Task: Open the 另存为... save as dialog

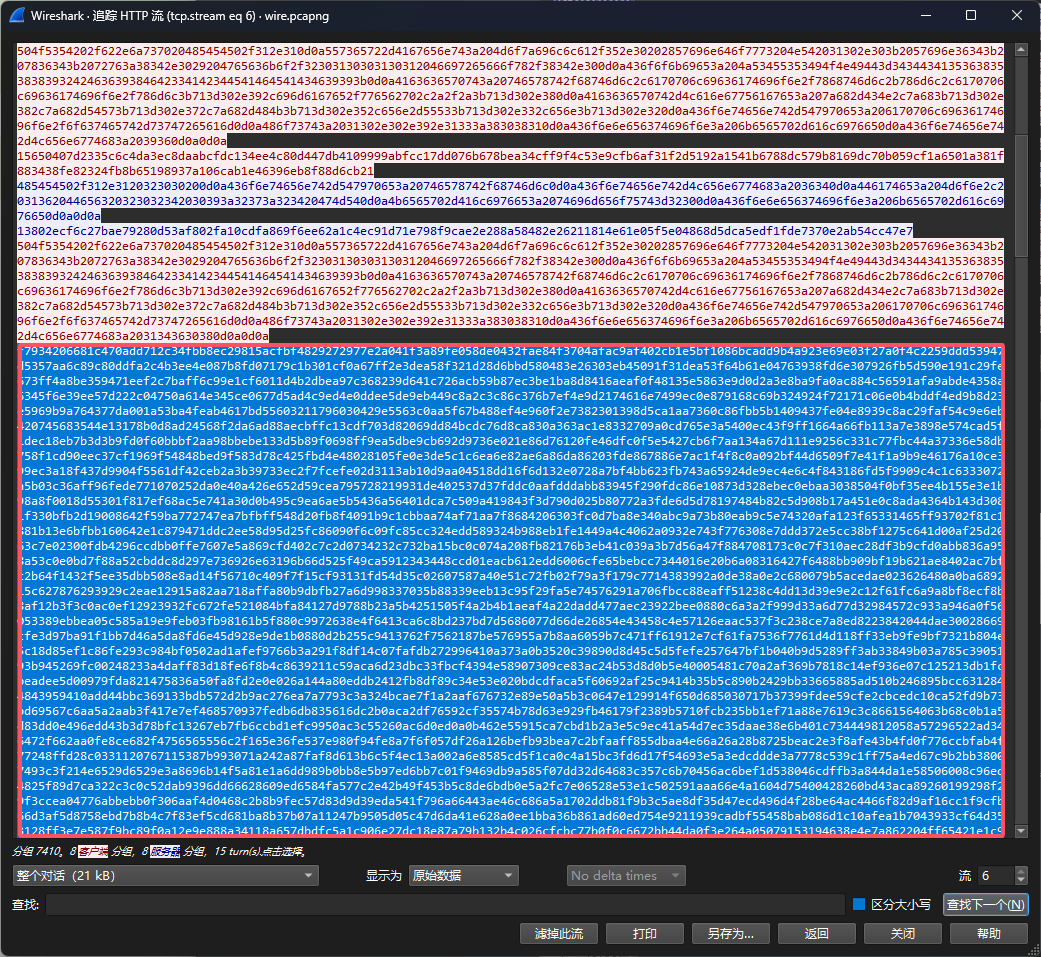Action: click(730, 933)
